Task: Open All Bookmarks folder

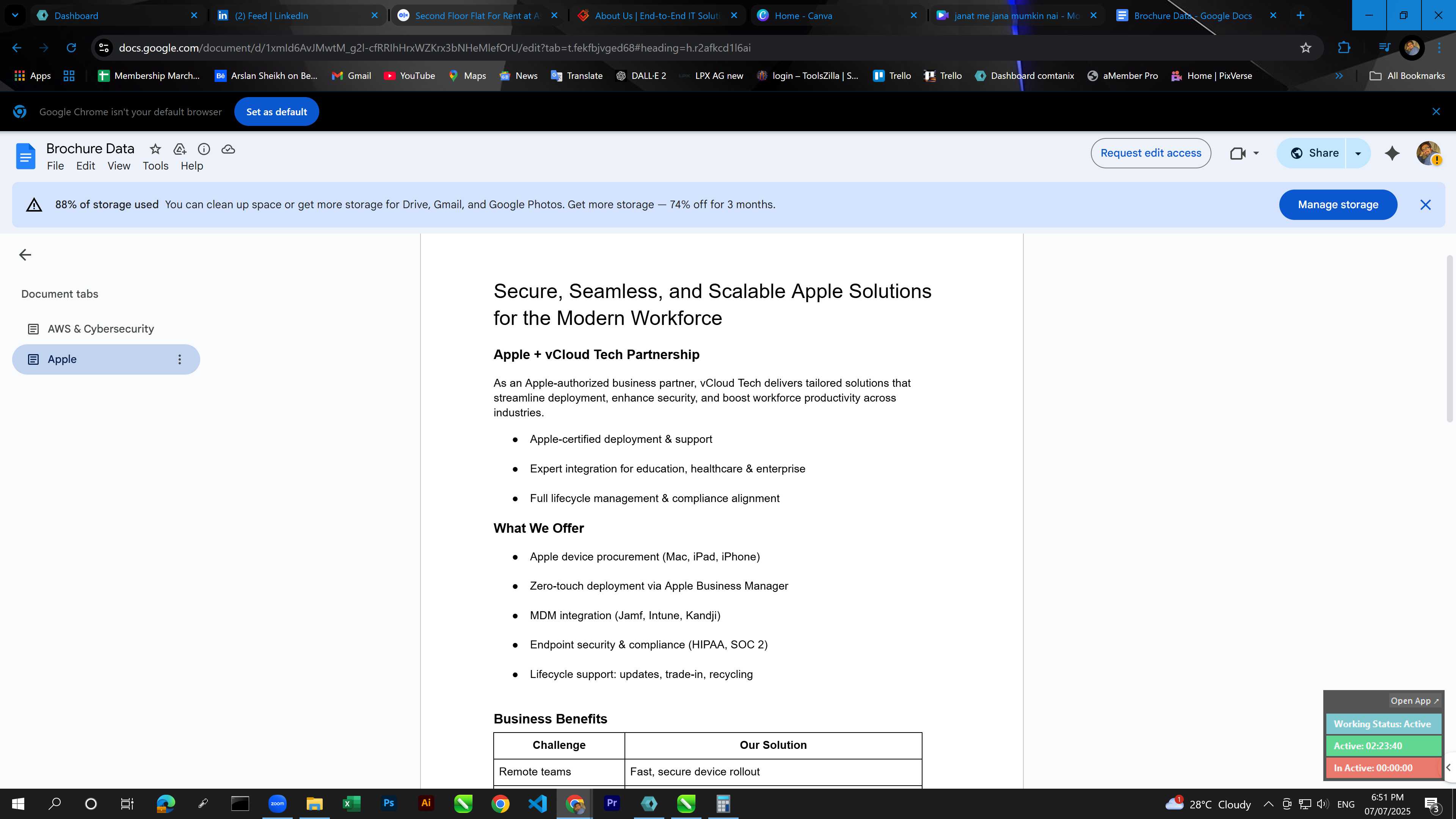Action: (1407, 76)
